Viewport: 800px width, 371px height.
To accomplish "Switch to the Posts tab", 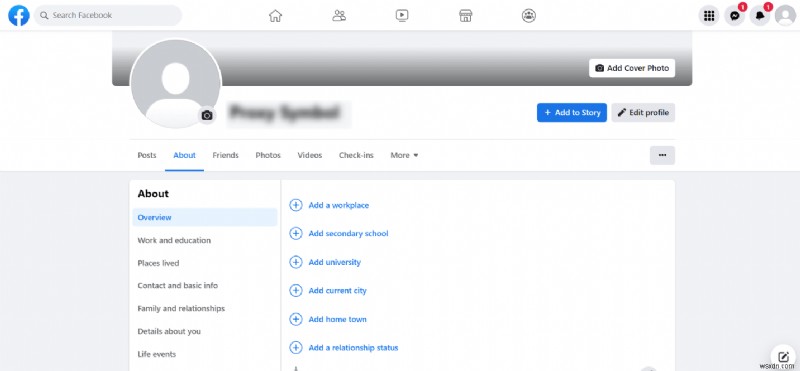I will point(147,155).
